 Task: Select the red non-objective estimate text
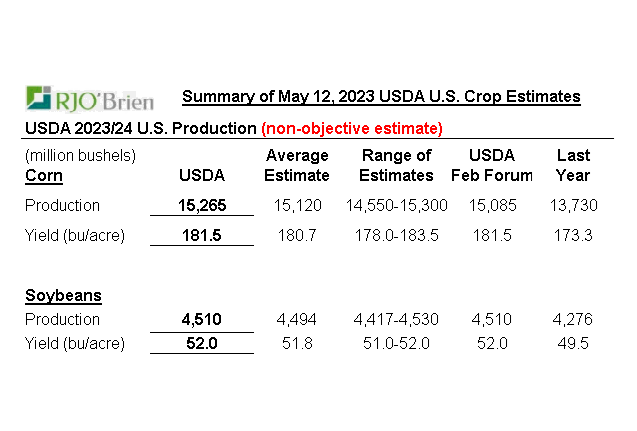coord(351,129)
